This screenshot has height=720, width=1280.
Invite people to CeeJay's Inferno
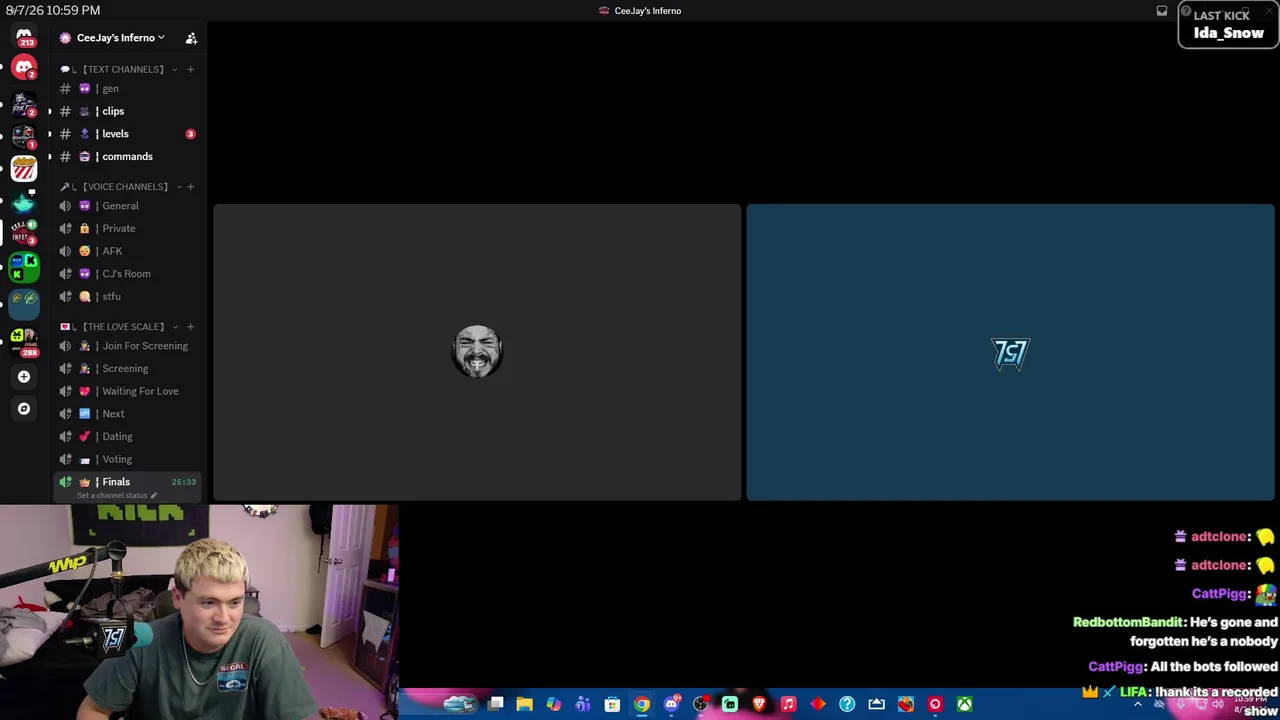click(x=191, y=38)
